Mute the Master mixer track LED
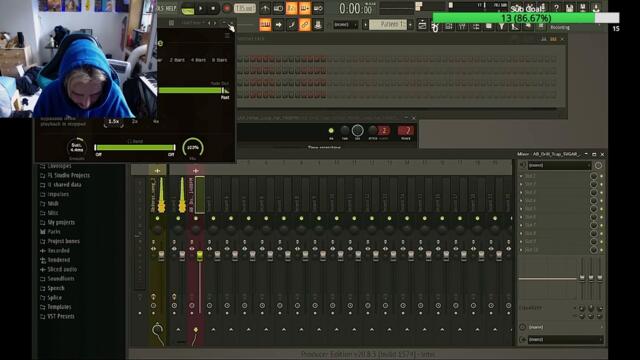Viewport: 640px width, 360px height. click(x=158, y=219)
